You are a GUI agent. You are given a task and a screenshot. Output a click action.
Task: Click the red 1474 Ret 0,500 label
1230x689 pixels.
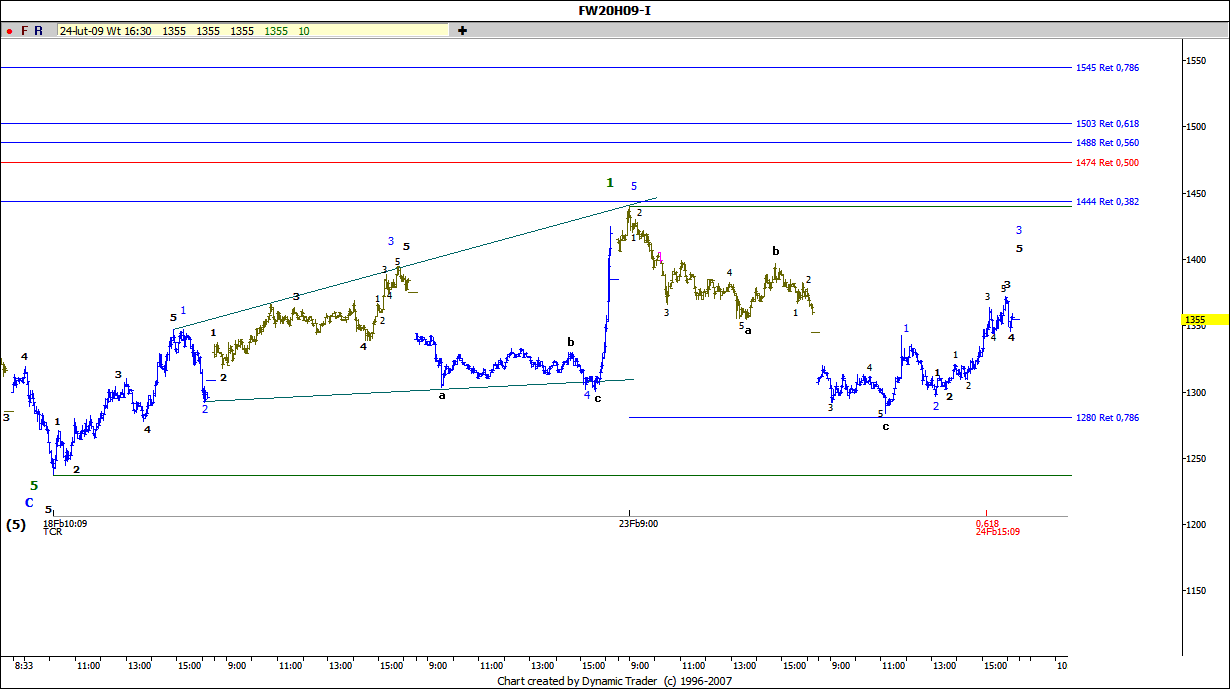click(x=1106, y=163)
